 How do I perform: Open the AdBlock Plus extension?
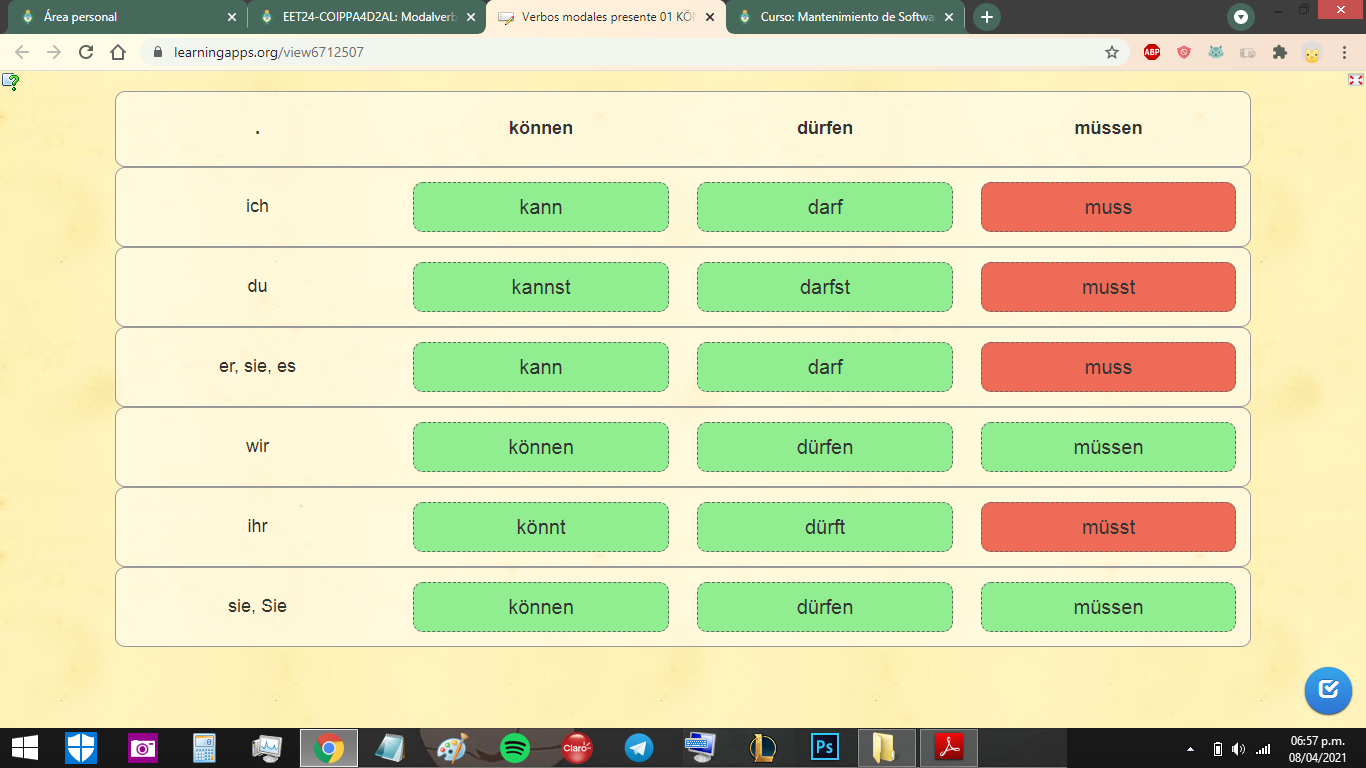pos(1152,52)
